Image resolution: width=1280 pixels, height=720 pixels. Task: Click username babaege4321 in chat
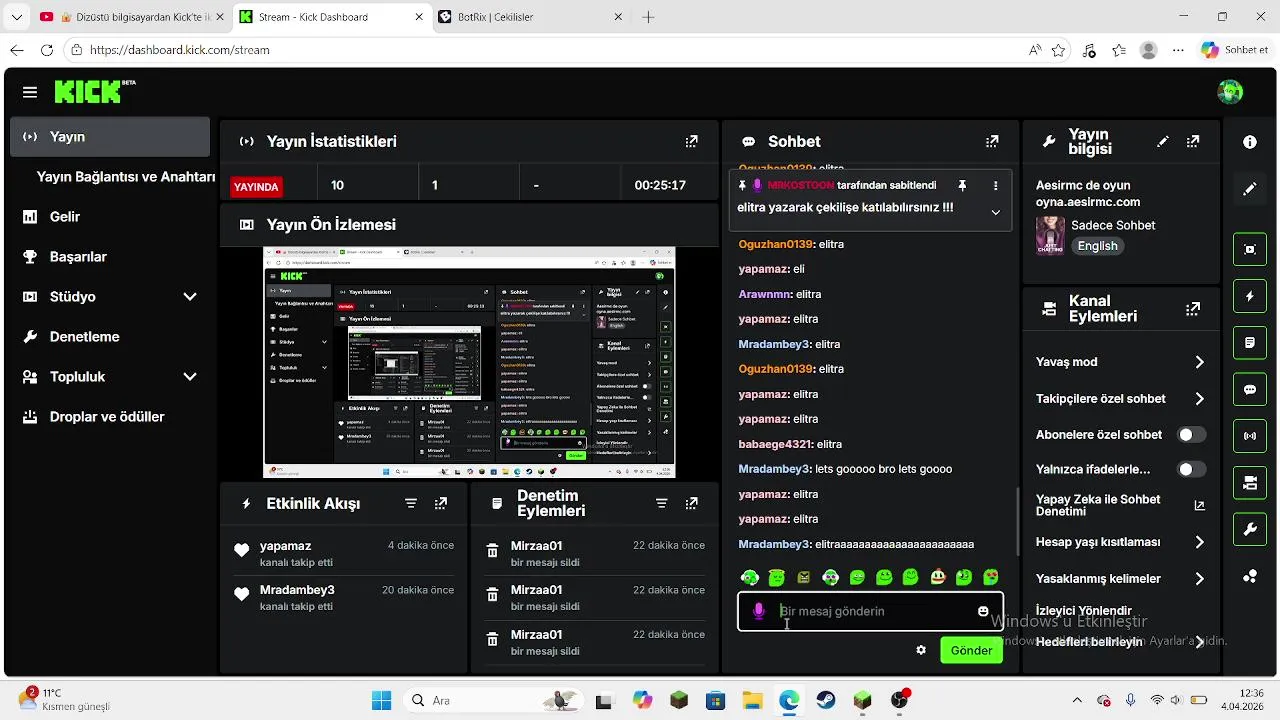pyautogui.click(x=775, y=444)
